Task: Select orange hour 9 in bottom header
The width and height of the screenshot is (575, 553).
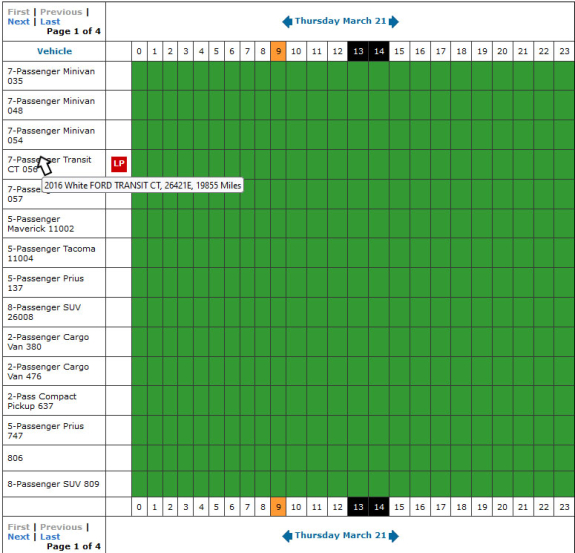Action: (x=278, y=507)
